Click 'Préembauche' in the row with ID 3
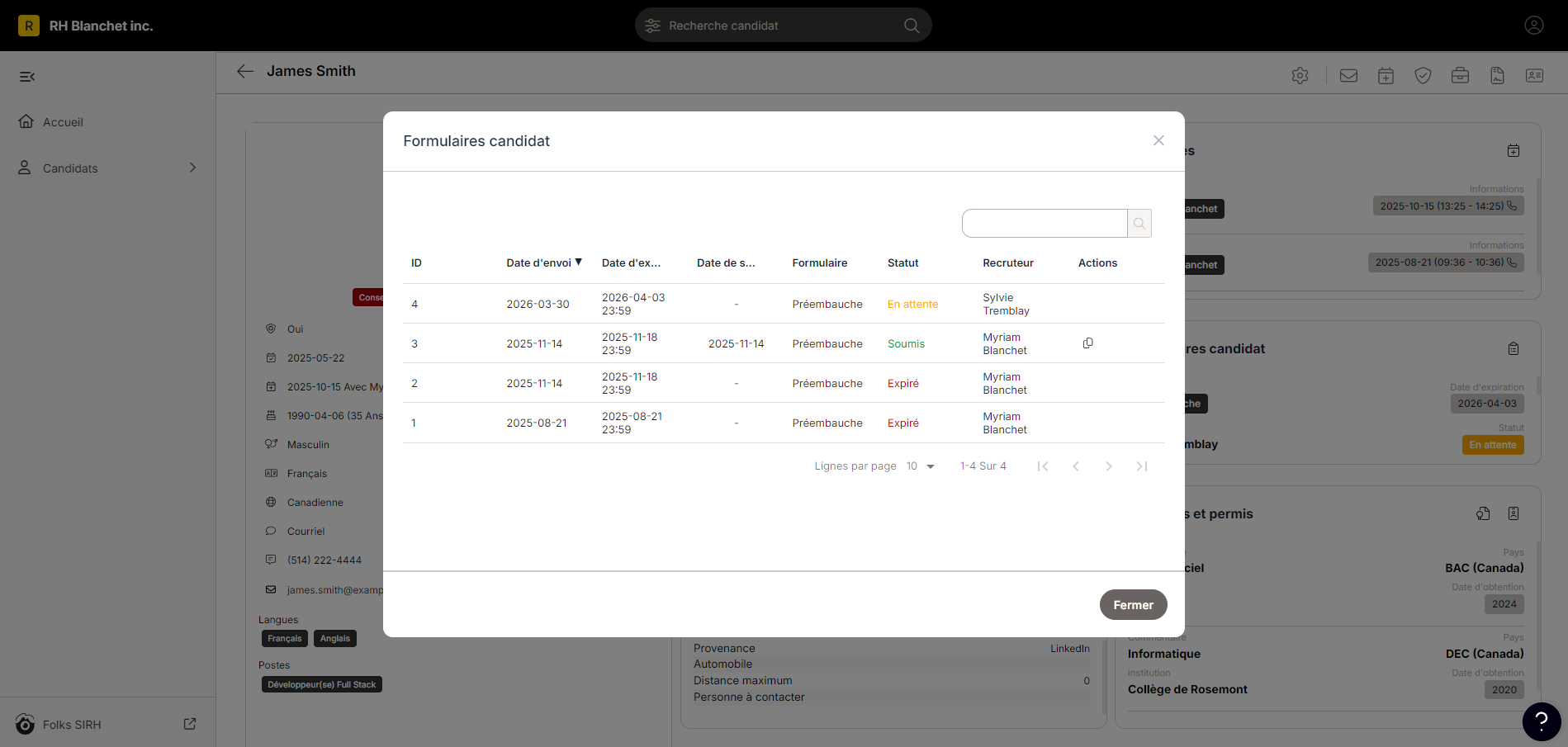Screen dimensions: 1568x747 [x=827, y=344]
